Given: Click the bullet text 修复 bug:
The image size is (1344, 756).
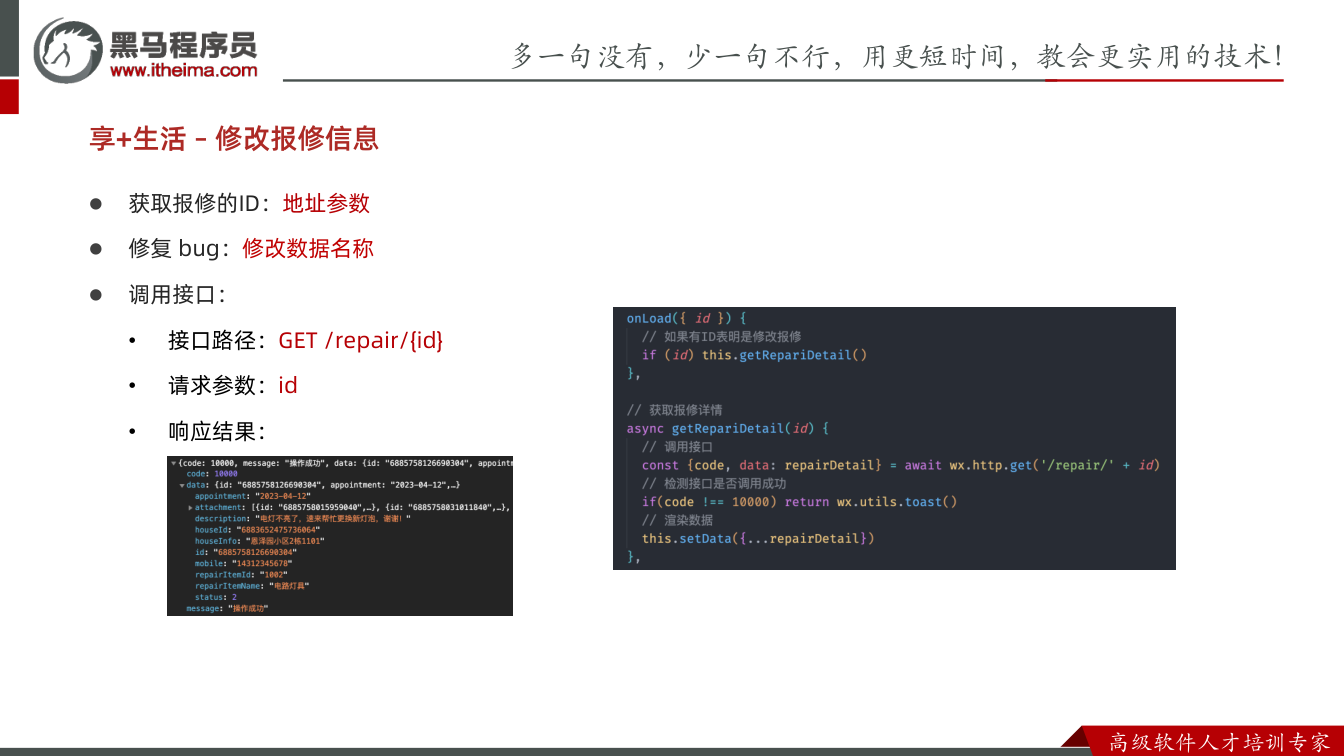Looking at the screenshot, I should [x=181, y=248].
